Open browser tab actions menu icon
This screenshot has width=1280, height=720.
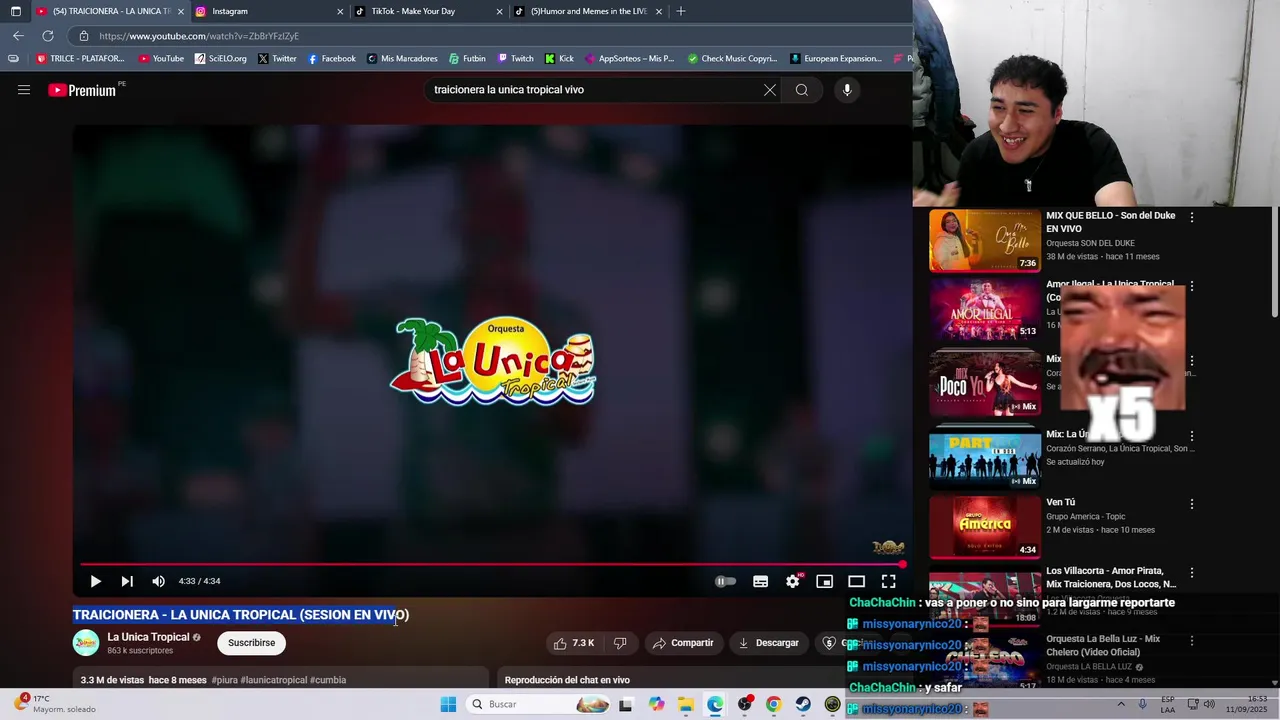[15, 11]
